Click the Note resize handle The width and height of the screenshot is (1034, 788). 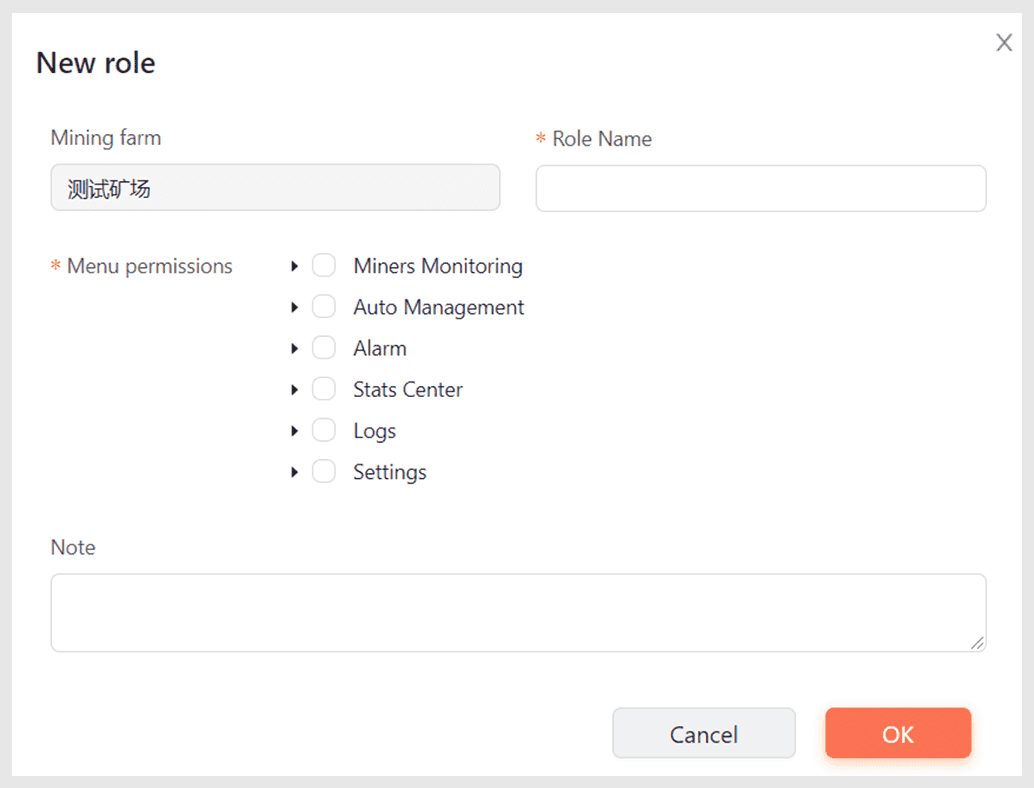(x=977, y=643)
